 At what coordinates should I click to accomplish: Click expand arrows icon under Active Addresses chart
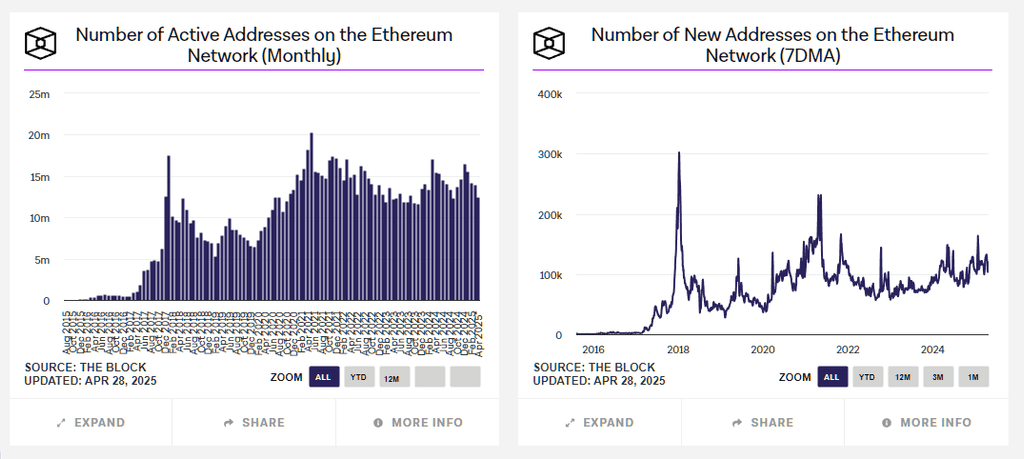(61, 423)
